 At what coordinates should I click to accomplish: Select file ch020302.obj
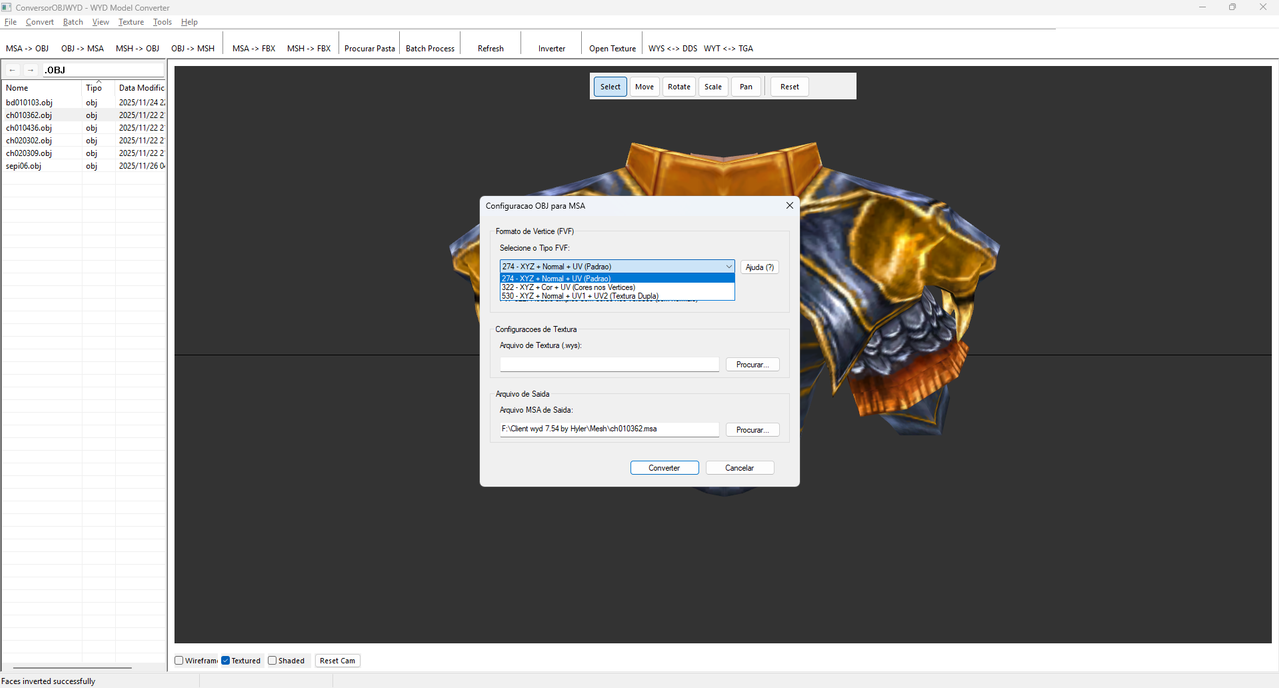[84, 141]
